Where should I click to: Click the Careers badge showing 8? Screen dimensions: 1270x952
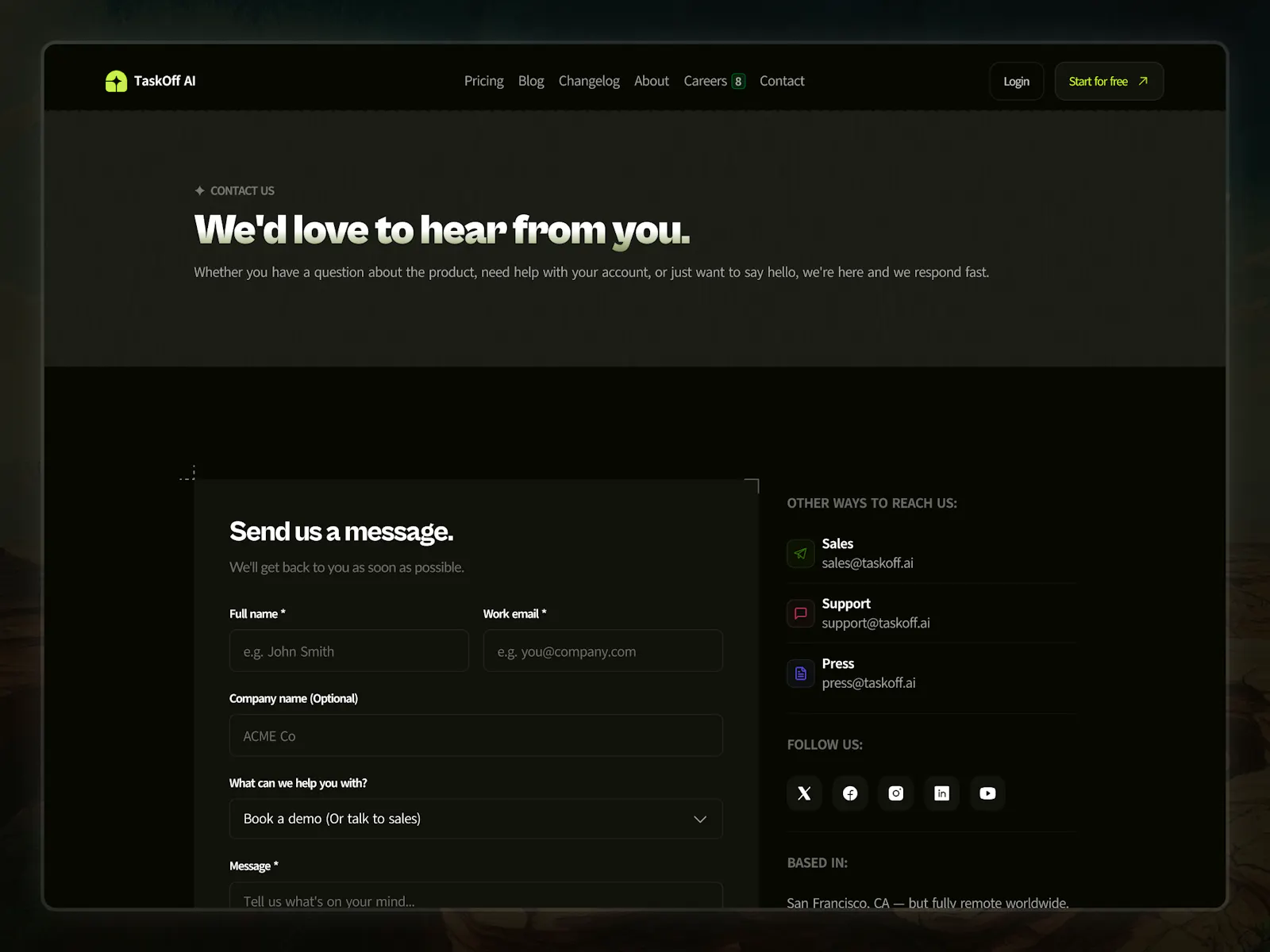pos(738,81)
